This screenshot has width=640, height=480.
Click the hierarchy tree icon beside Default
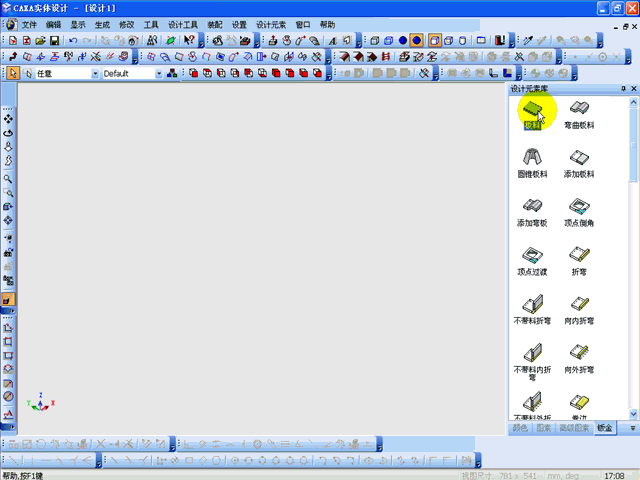pos(172,73)
